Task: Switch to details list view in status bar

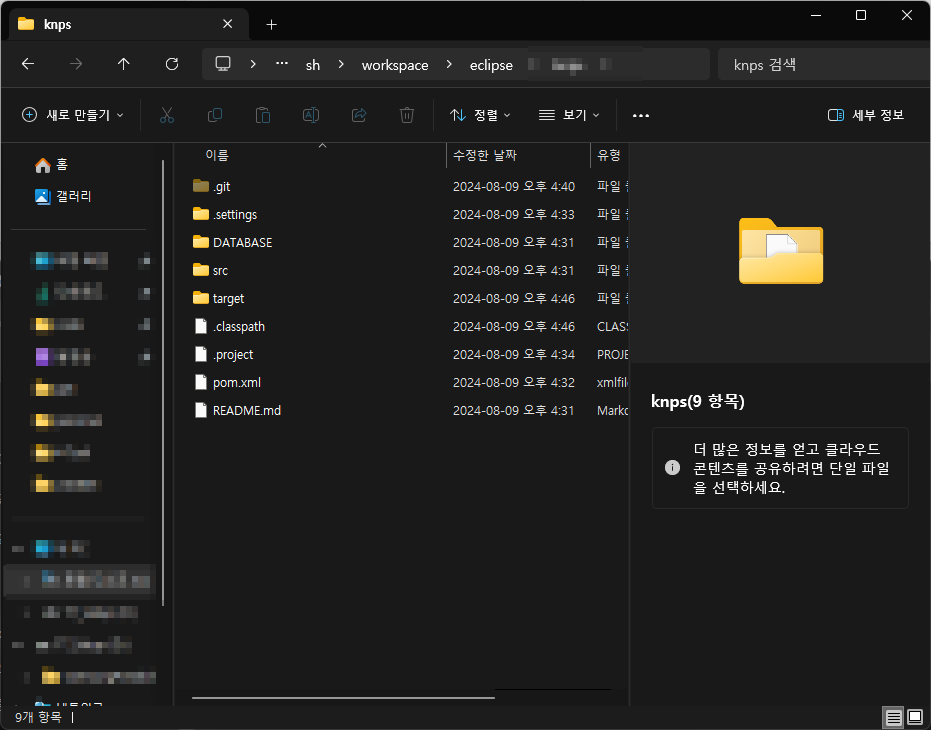Action: [894, 718]
